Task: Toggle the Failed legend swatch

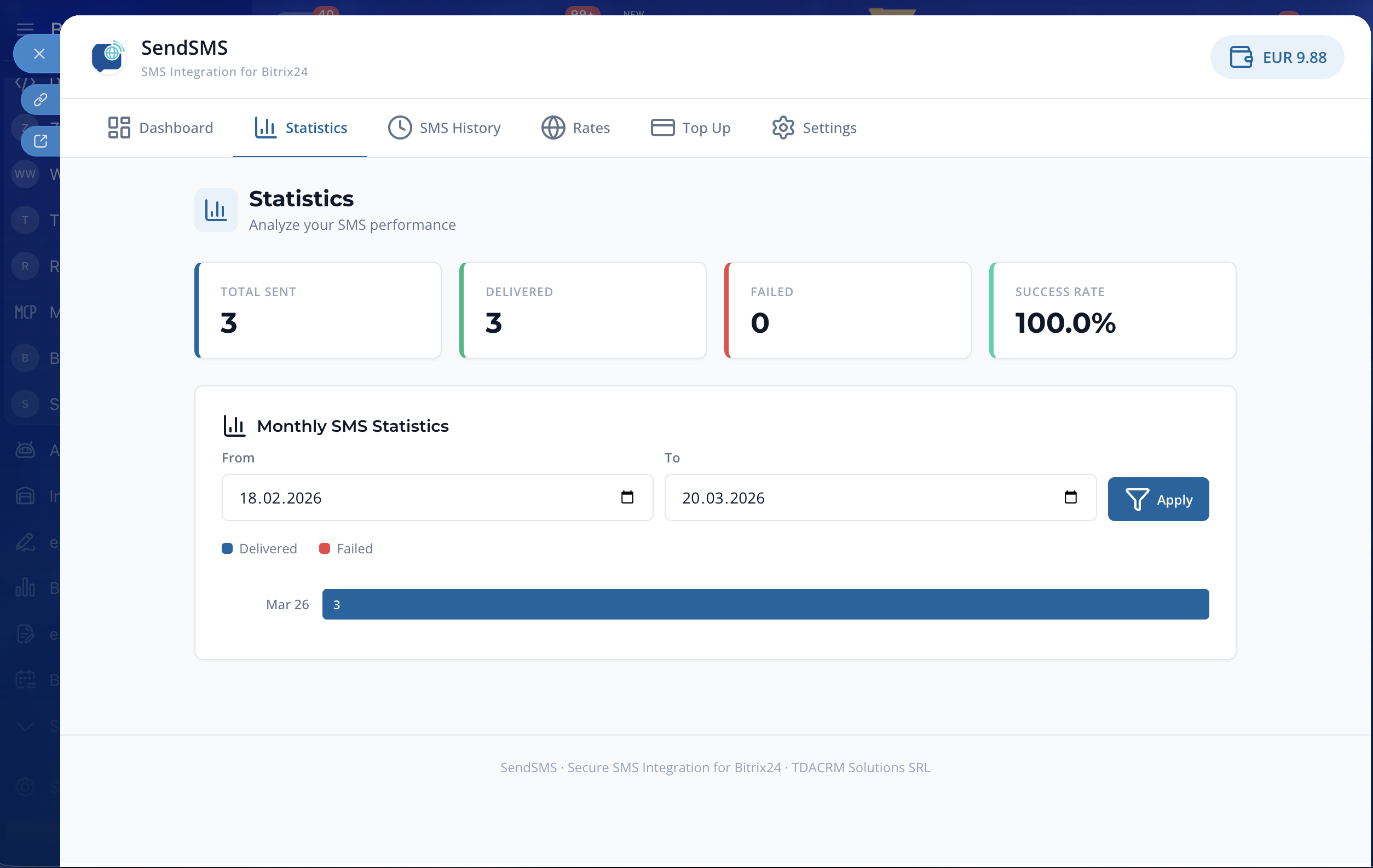Action: [325, 548]
